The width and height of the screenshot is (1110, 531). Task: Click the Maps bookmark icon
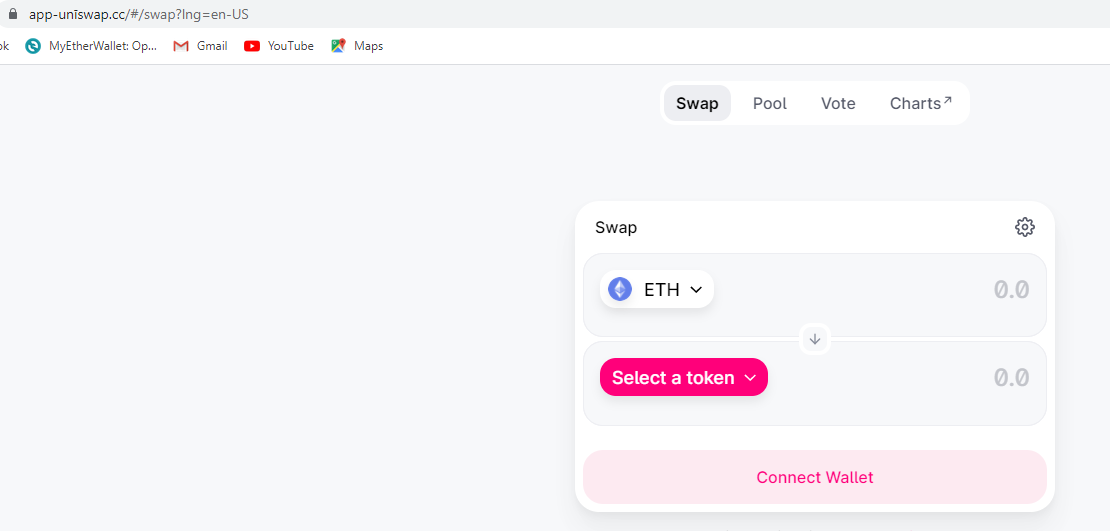click(x=338, y=46)
